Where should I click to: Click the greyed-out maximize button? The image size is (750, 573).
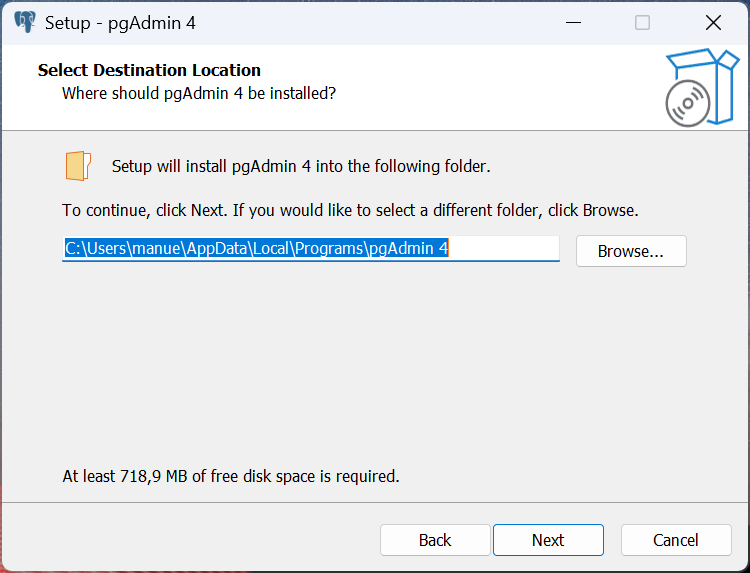click(643, 22)
